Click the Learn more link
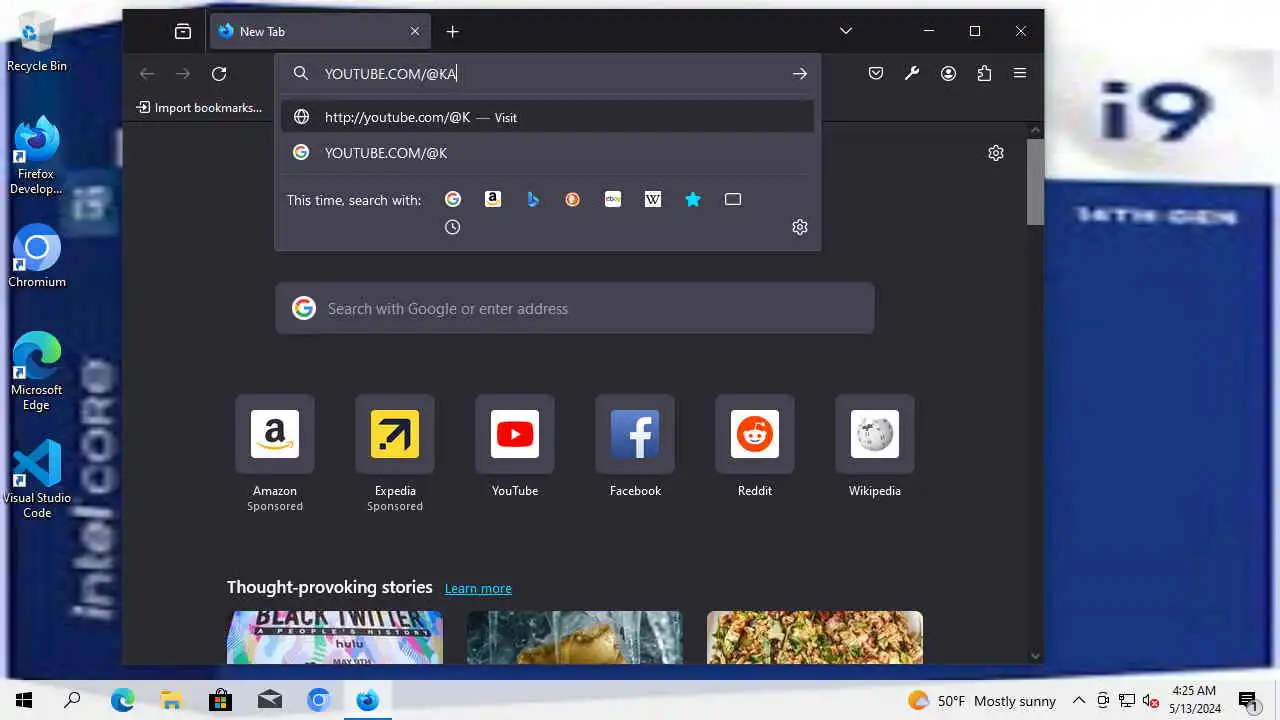Image resolution: width=1280 pixels, height=720 pixels. click(478, 588)
